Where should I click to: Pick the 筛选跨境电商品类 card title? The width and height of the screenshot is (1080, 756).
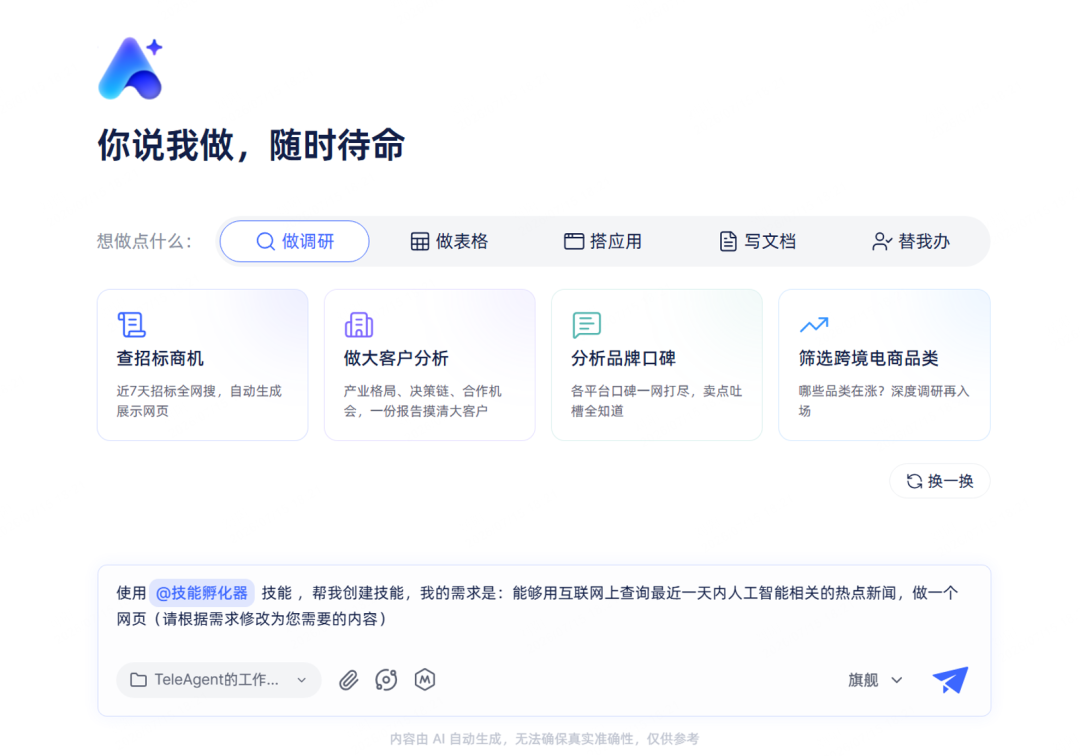tap(869, 358)
